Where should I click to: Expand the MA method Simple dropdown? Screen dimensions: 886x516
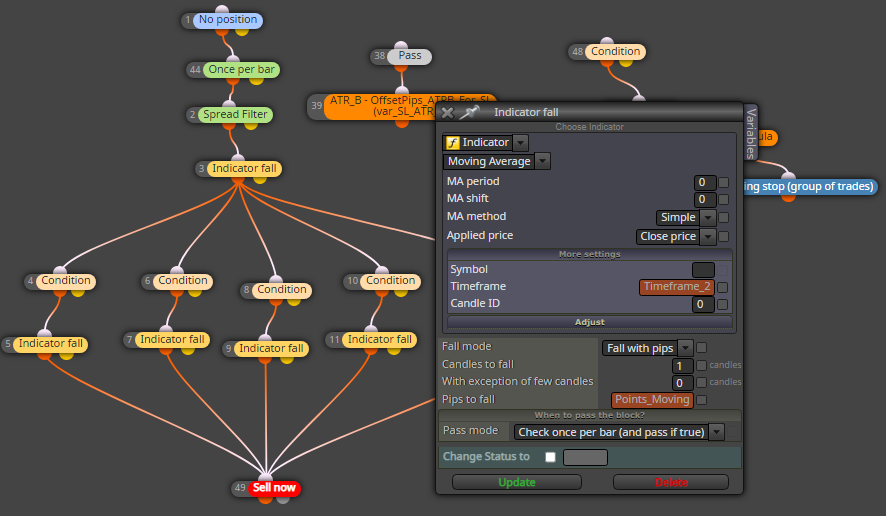707,218
